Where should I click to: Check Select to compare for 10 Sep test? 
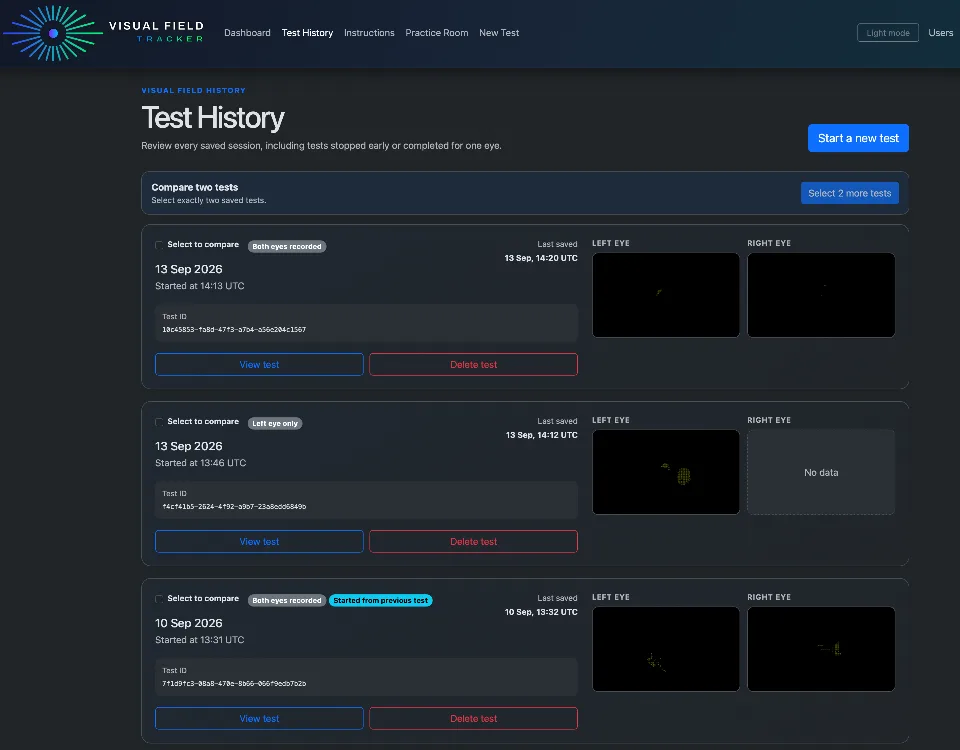159,599
